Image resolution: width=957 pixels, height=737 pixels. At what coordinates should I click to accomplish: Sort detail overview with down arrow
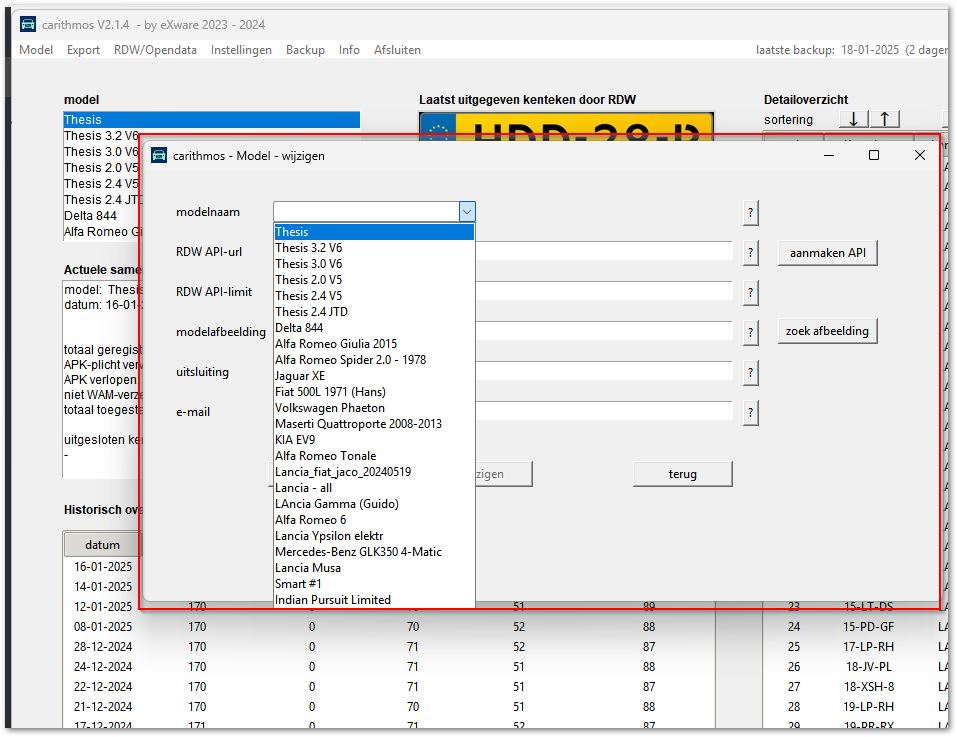coord(853,120)
